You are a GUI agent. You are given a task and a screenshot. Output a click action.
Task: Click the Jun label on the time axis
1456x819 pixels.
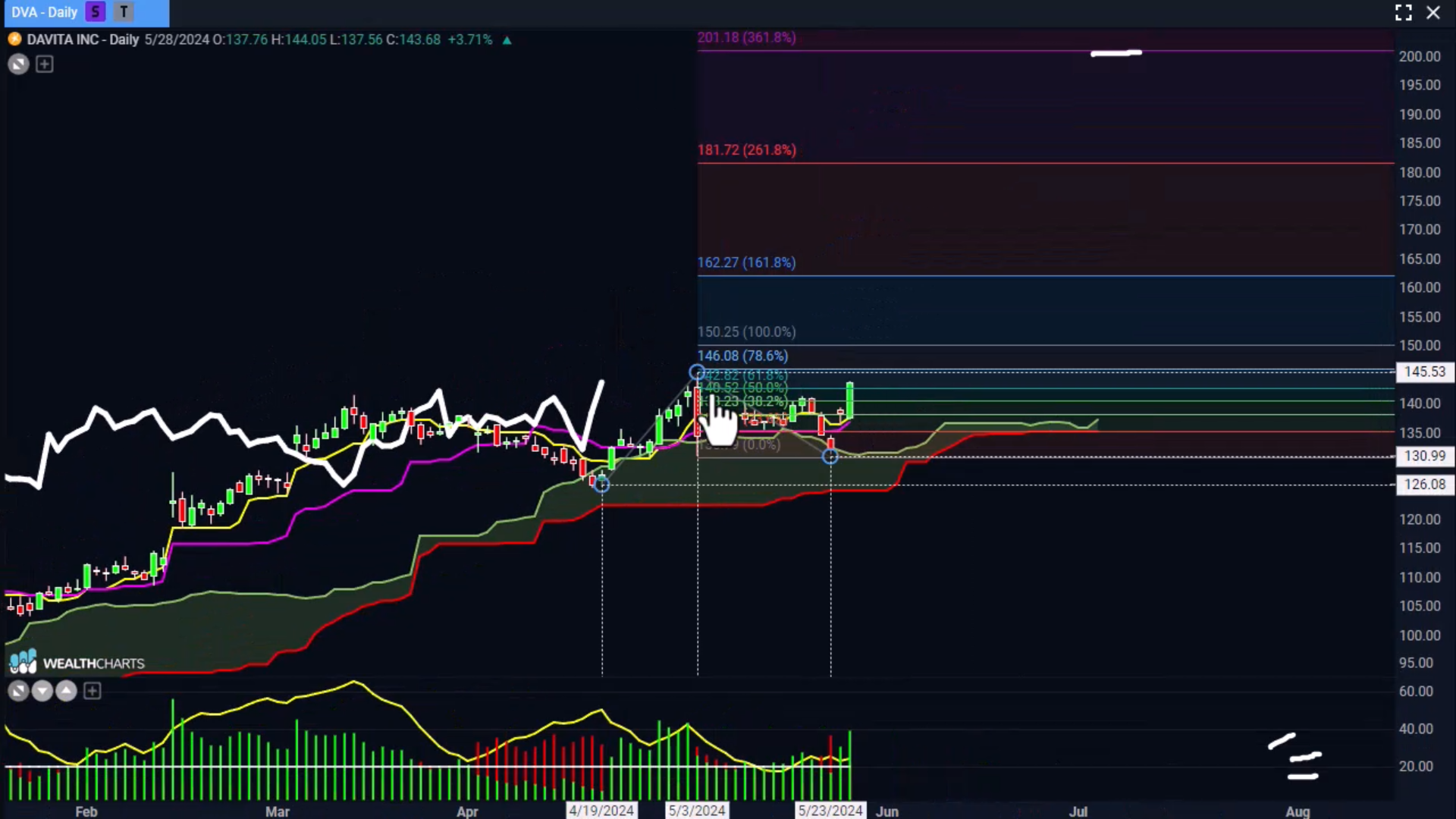pos(887,811)
